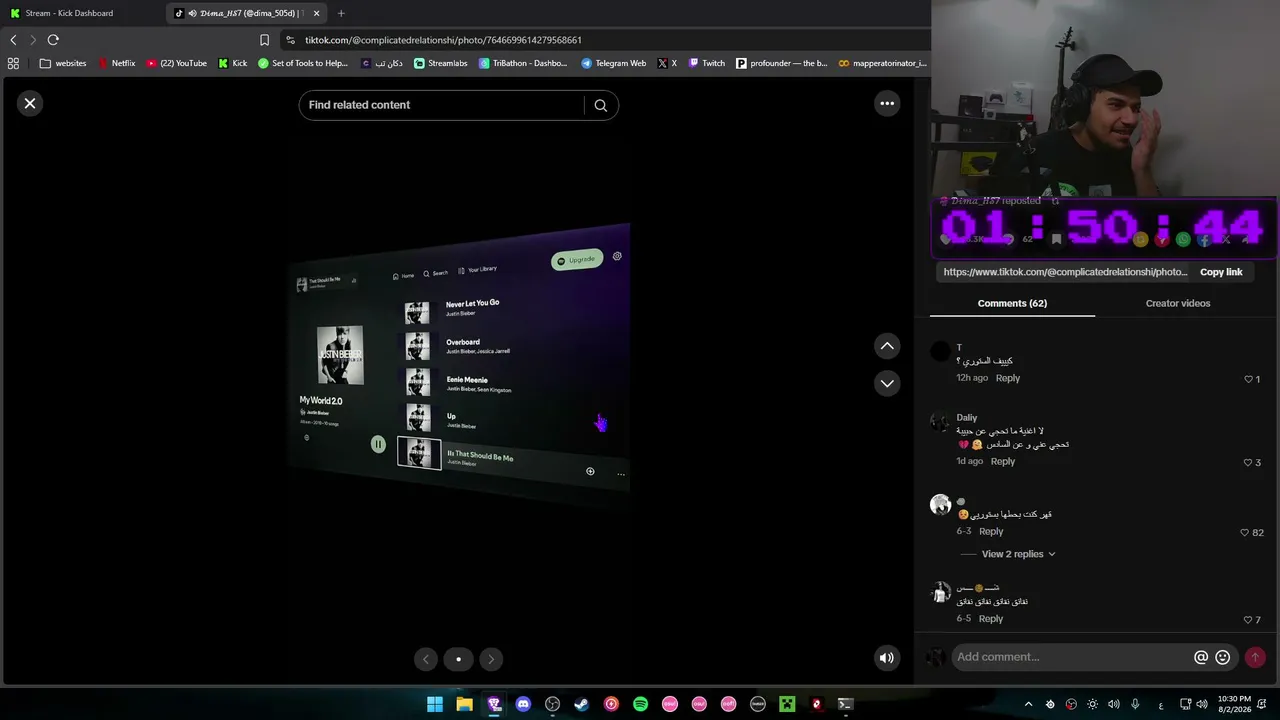Open the profounder bookmark
1280x720 pixels.
(x=781, y=63)
